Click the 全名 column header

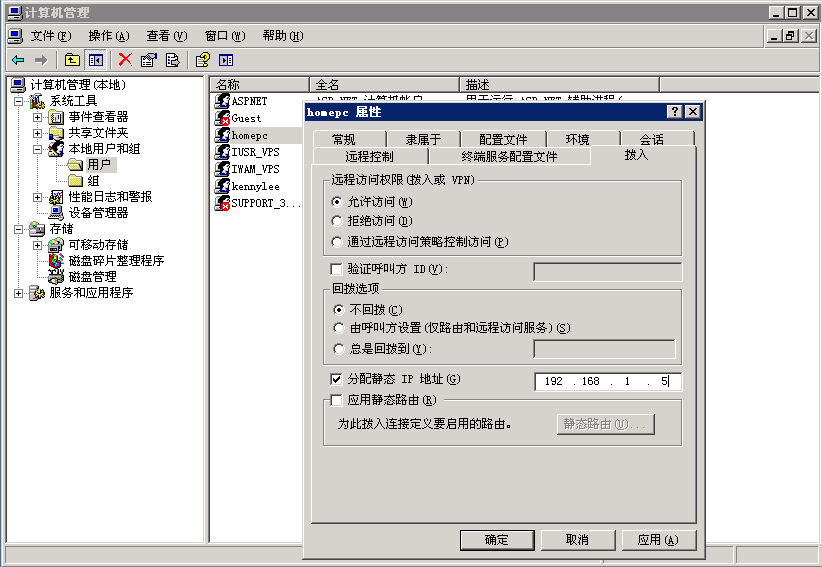[x=384, y=84]
